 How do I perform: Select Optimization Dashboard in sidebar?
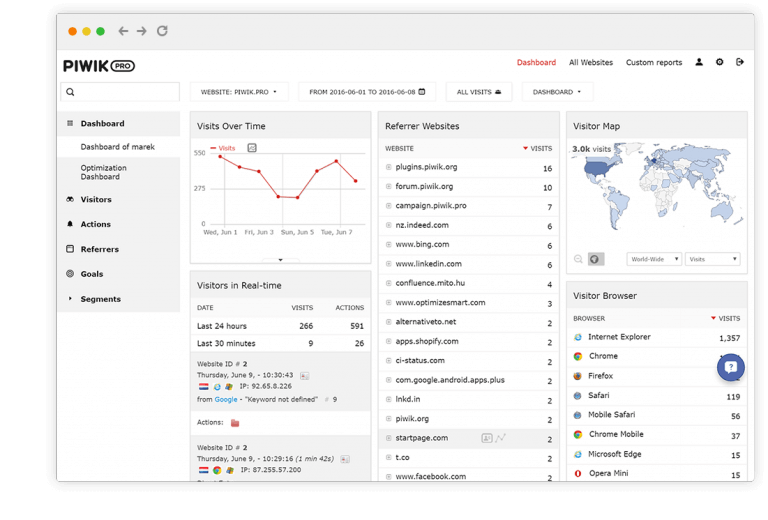pyautogui.click(x=104, y=172)
